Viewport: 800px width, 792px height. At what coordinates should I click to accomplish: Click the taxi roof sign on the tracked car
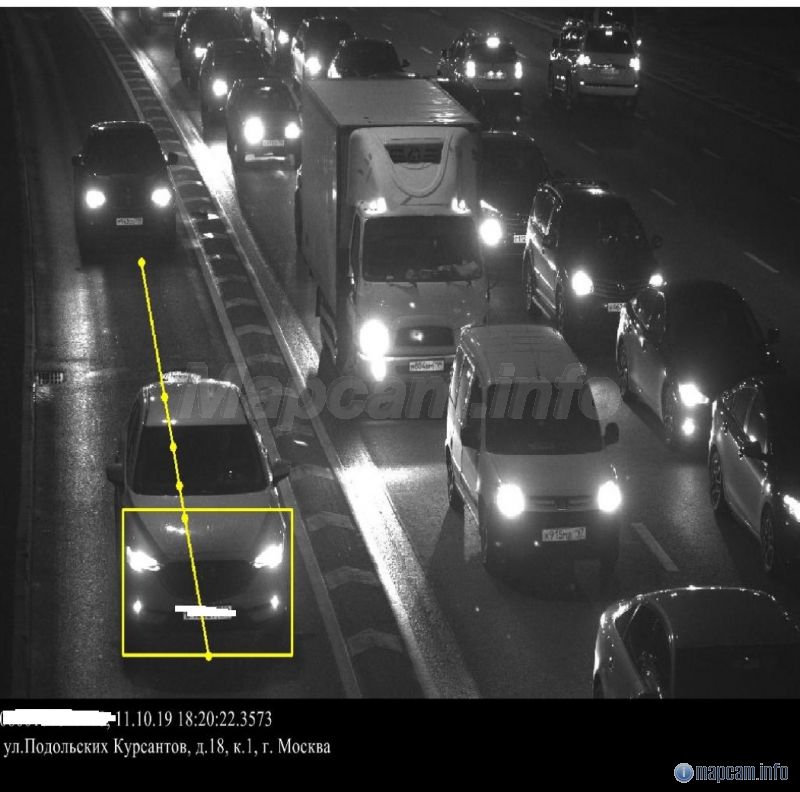tap(181, 378)
